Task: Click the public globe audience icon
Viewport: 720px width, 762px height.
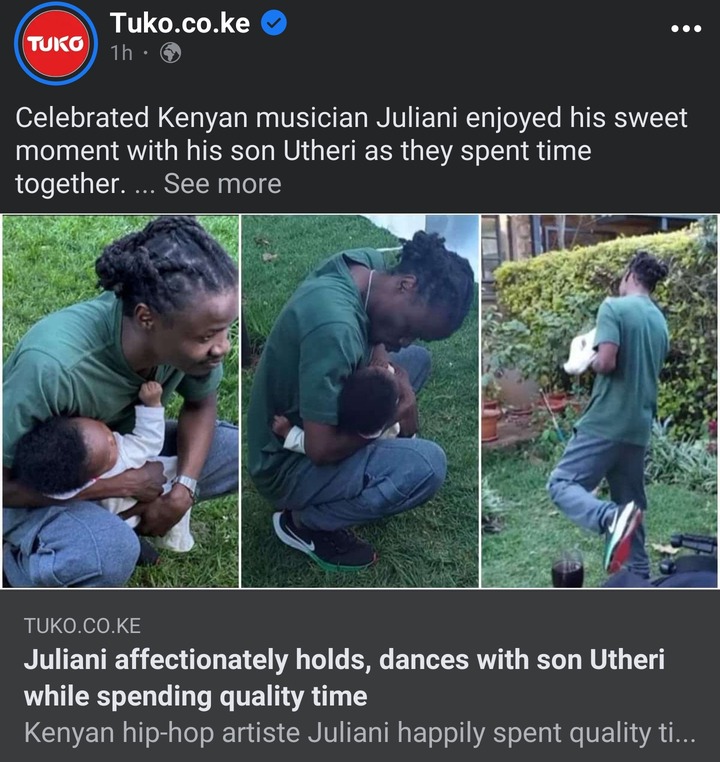Action: click(x=171, y=52)
